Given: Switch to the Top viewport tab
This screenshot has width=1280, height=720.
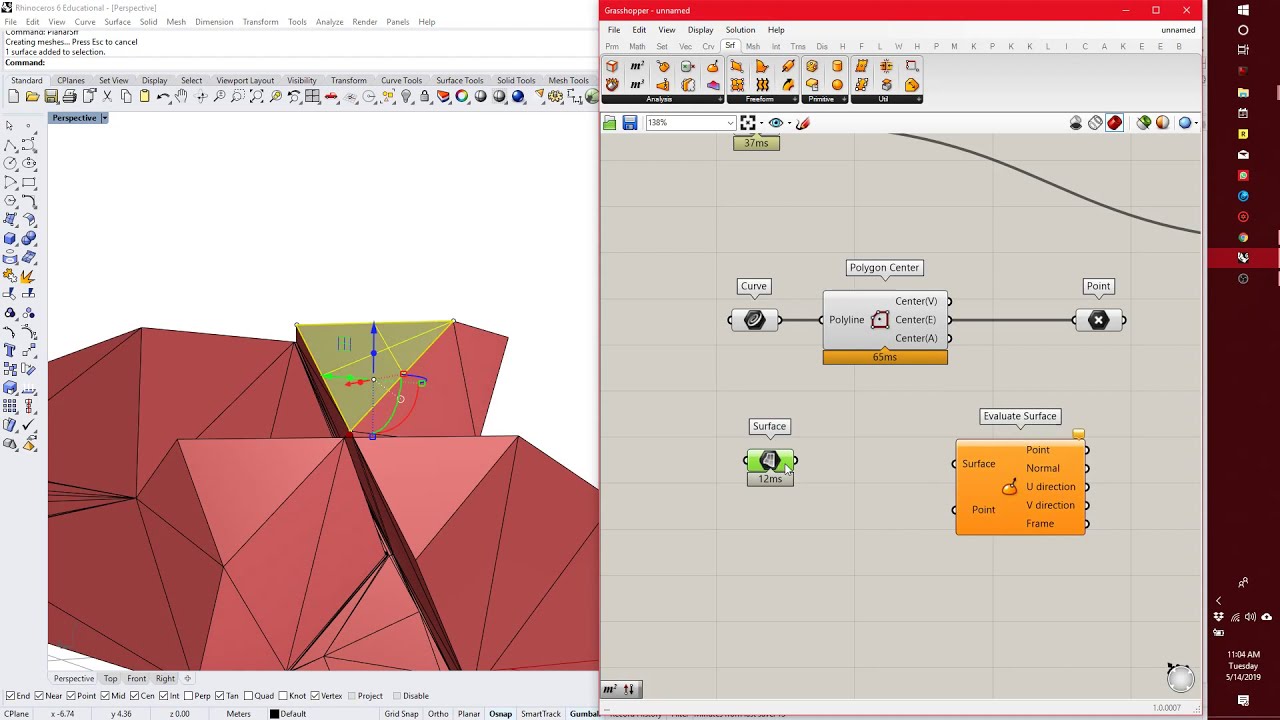Looking at the screenshot, I should (x=110, y=679).
